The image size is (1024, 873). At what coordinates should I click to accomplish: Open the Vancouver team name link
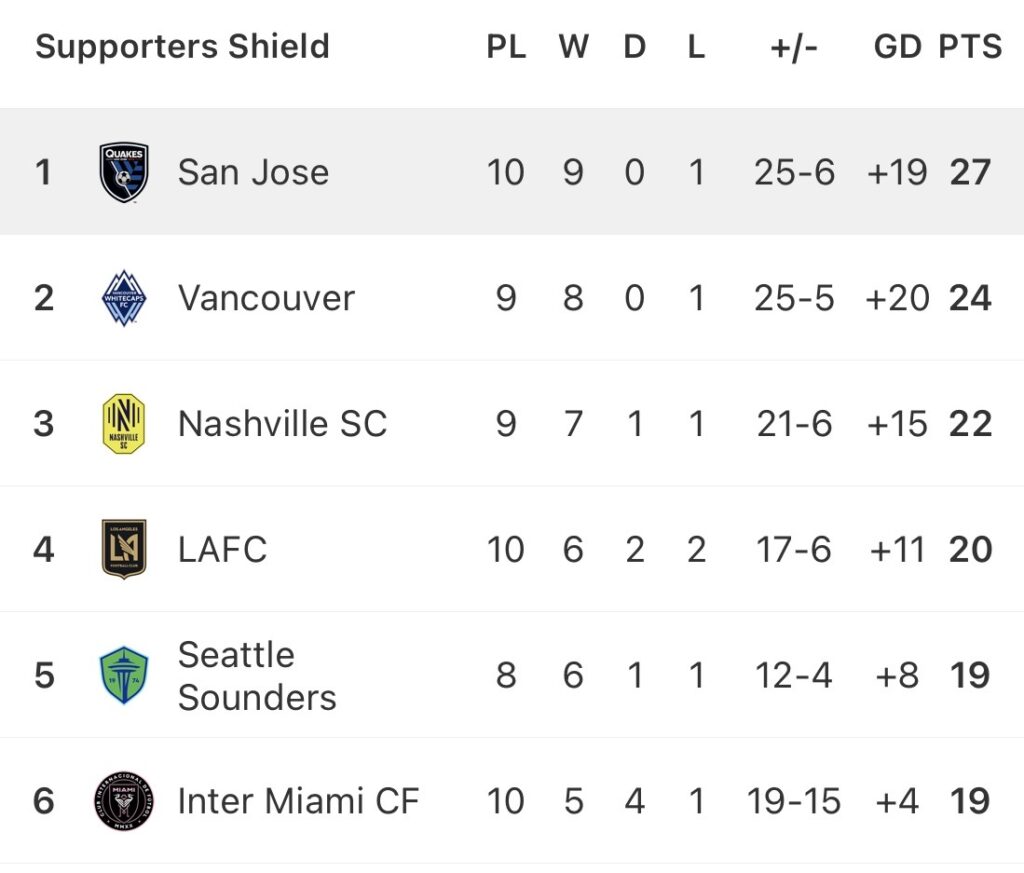(266, 298)
